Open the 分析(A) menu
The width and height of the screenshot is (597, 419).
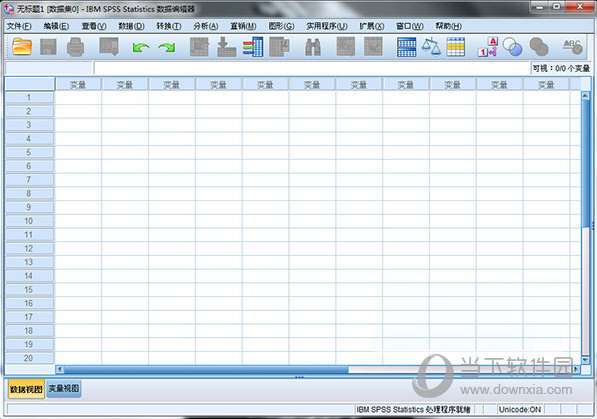(x=206, y=26)
